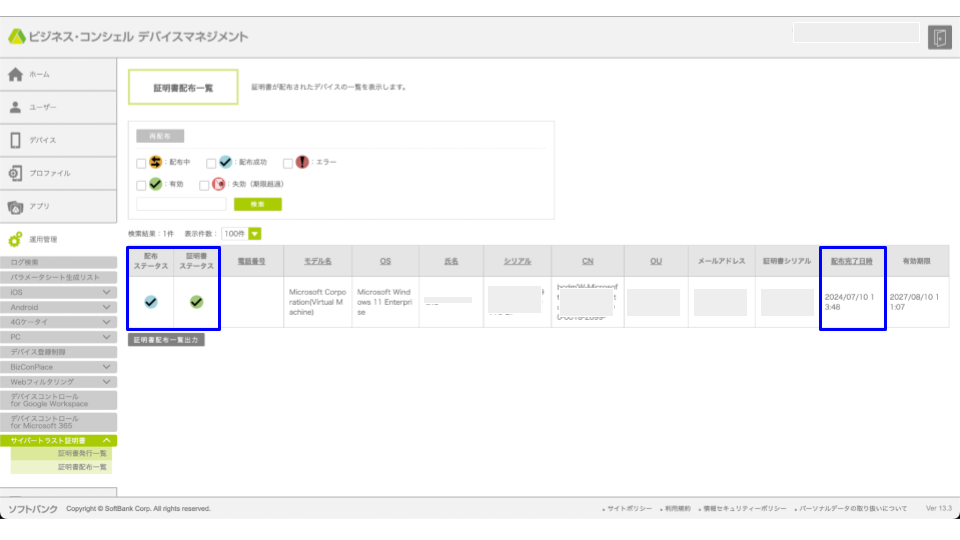
Task: Select 証明書配布一覧 submenu item
Action: click(x=61, y=467)
